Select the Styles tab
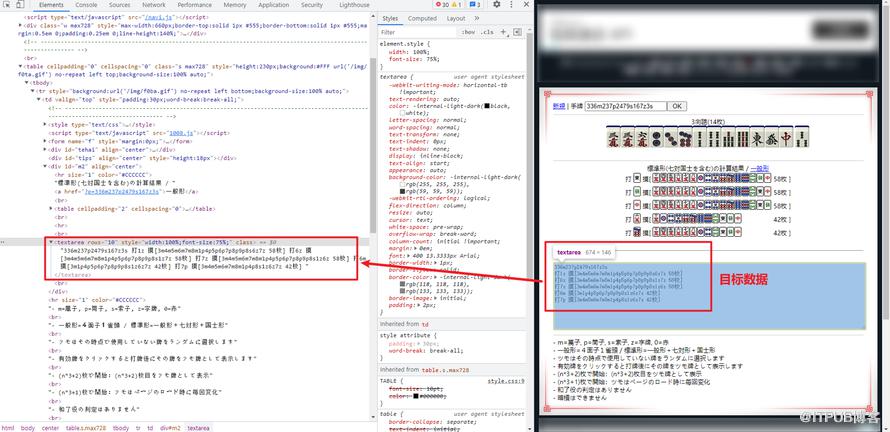Image resolution: width=890 pixels, height=432 pixels. point(390,18)
